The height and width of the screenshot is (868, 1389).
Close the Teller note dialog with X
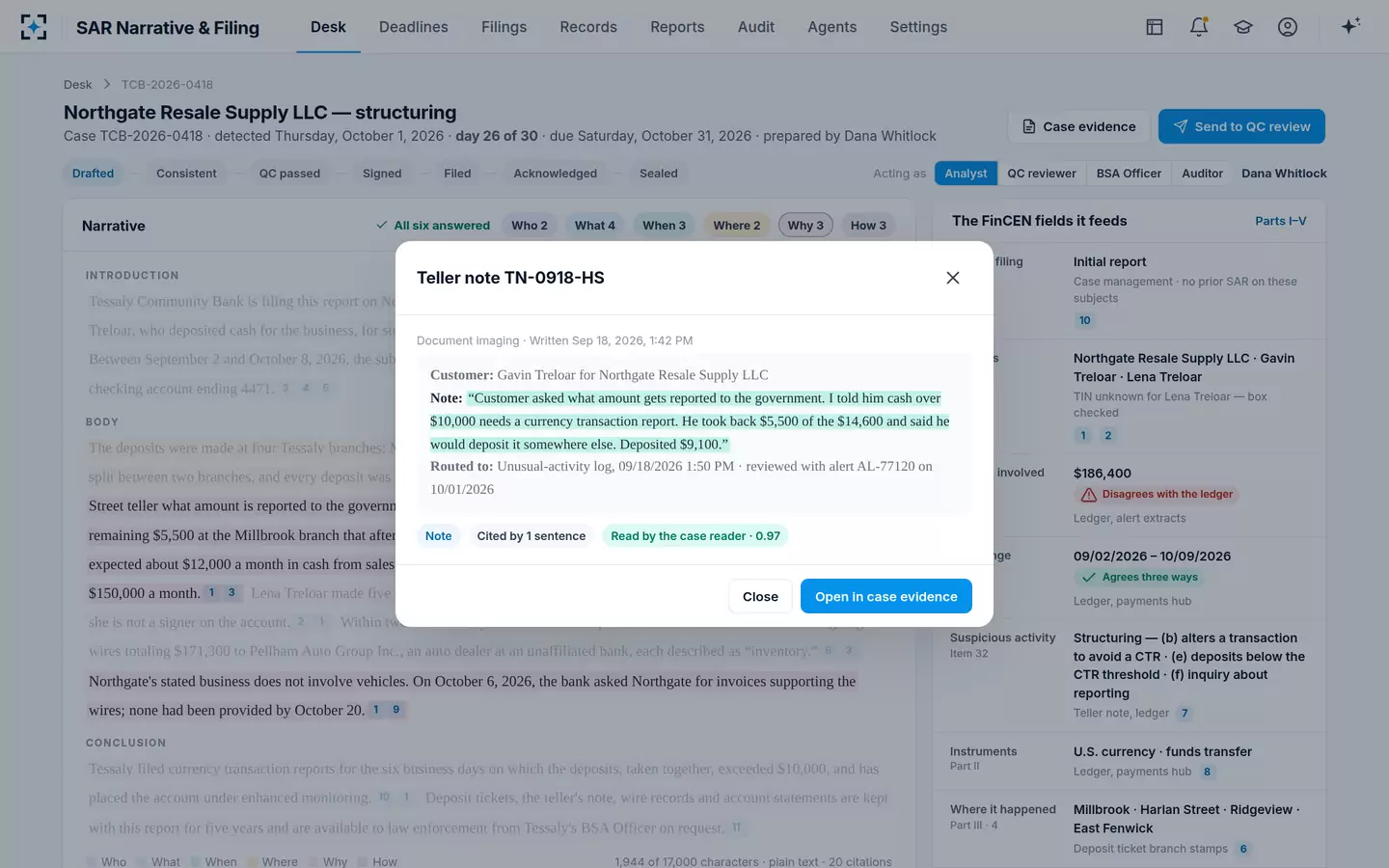[953, 278]
